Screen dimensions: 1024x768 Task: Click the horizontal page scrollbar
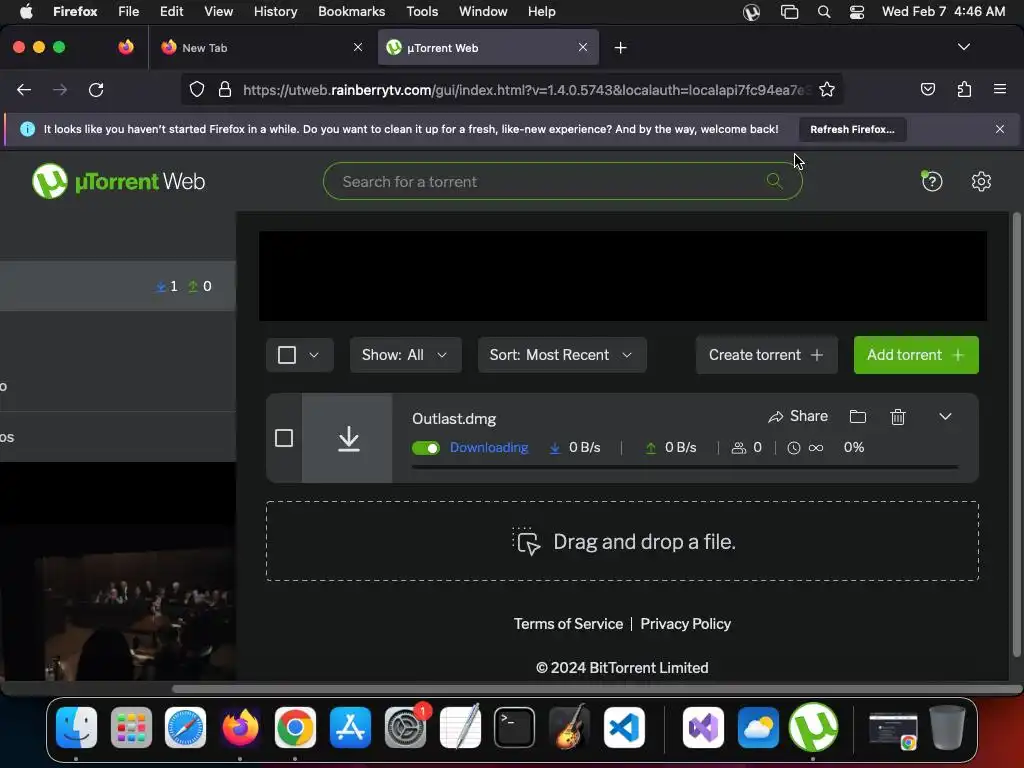596,689
